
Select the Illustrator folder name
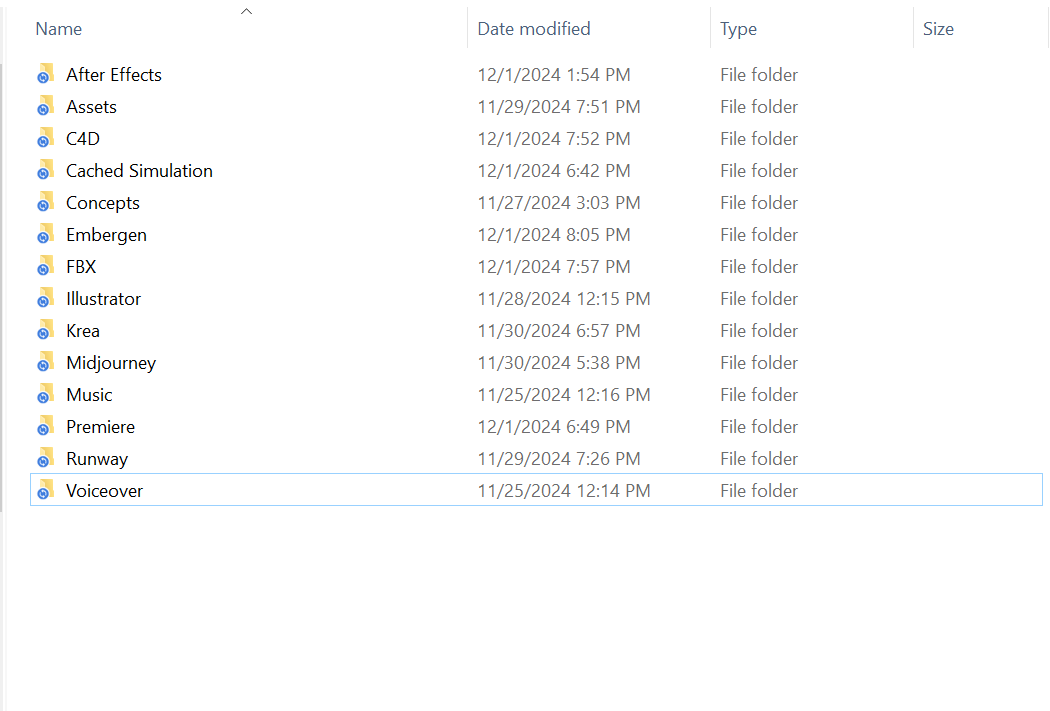(x=103, y=299)
